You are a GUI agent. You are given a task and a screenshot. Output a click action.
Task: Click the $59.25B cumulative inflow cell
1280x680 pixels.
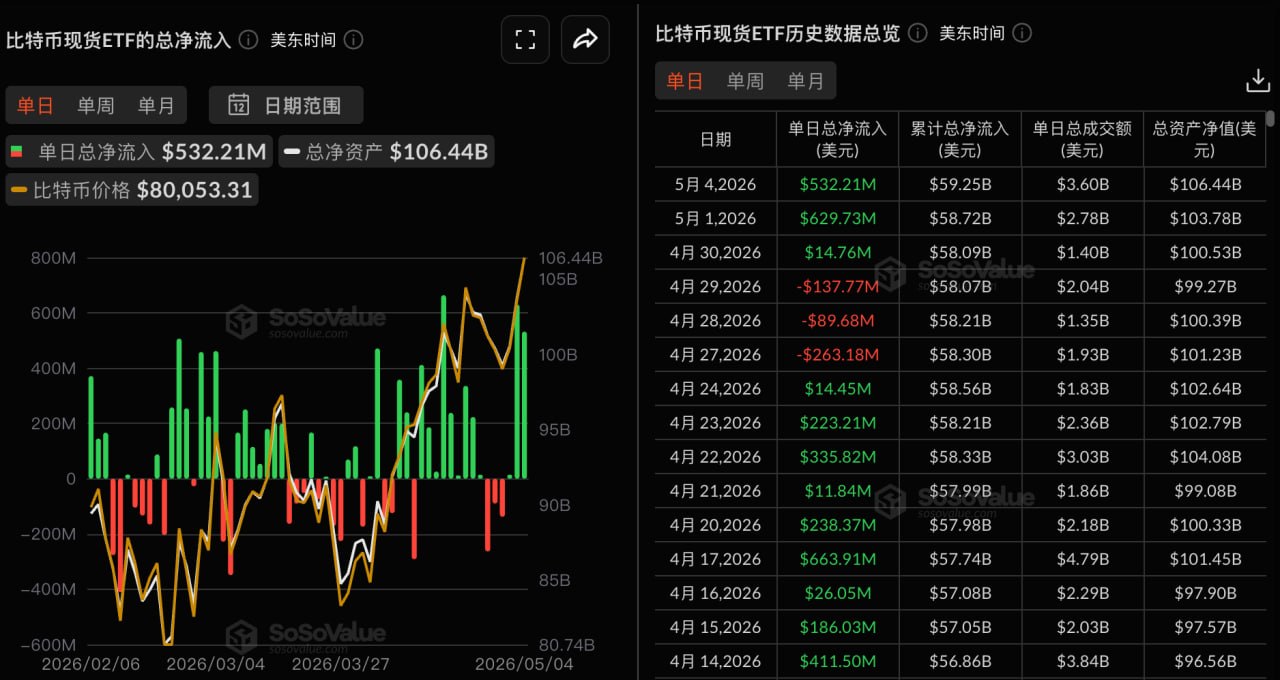[x=960, y=184]
